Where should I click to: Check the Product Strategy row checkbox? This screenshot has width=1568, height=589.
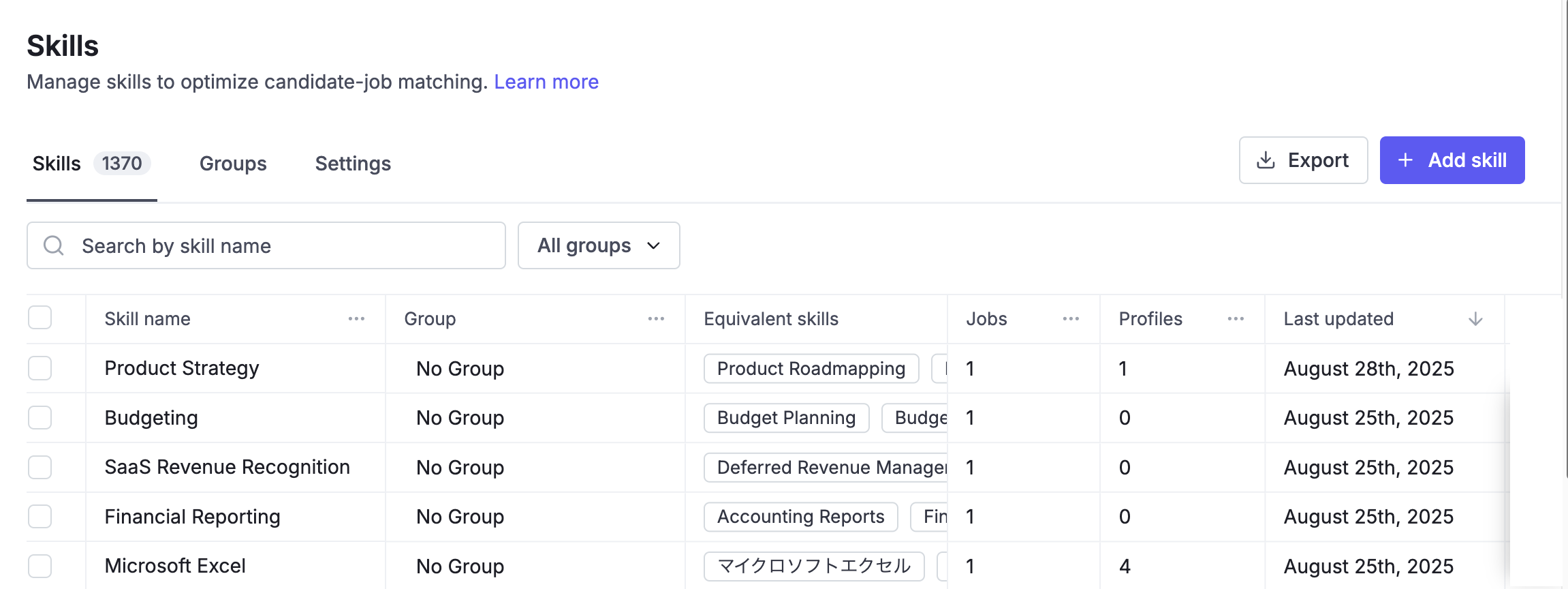pyautogui.click(x=40, y=368)
